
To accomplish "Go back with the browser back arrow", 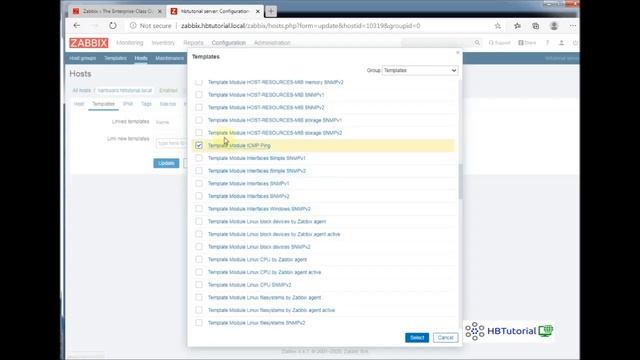I will pyautogui.click(x=77, y=26).
